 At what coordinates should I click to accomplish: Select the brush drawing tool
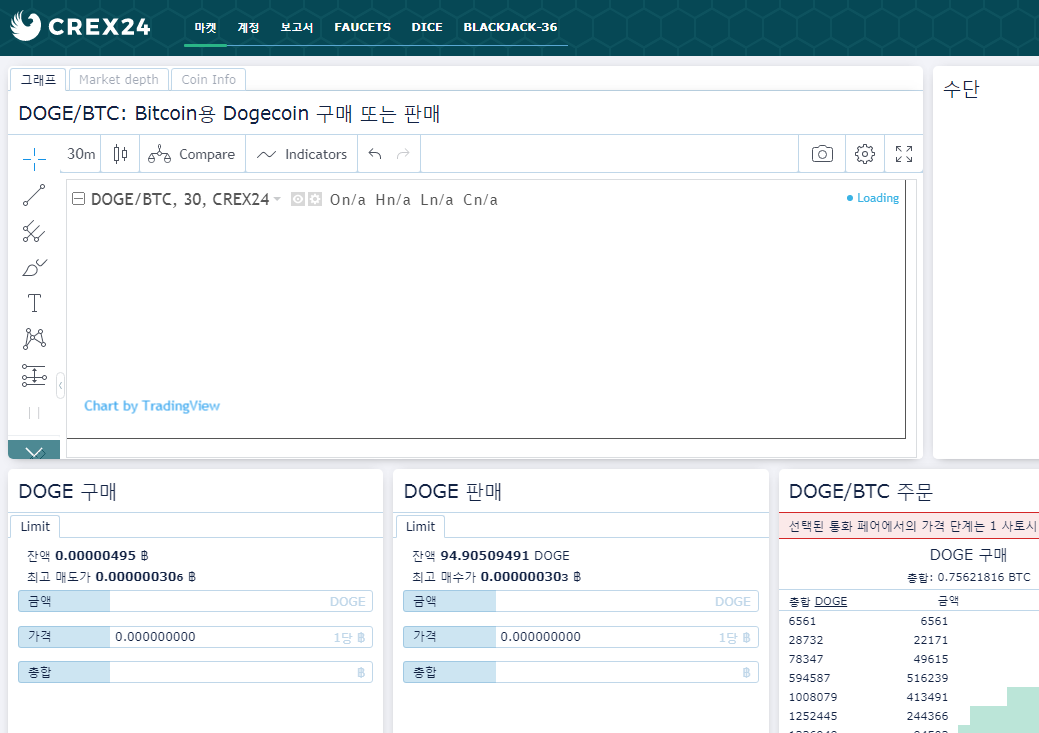34,267
